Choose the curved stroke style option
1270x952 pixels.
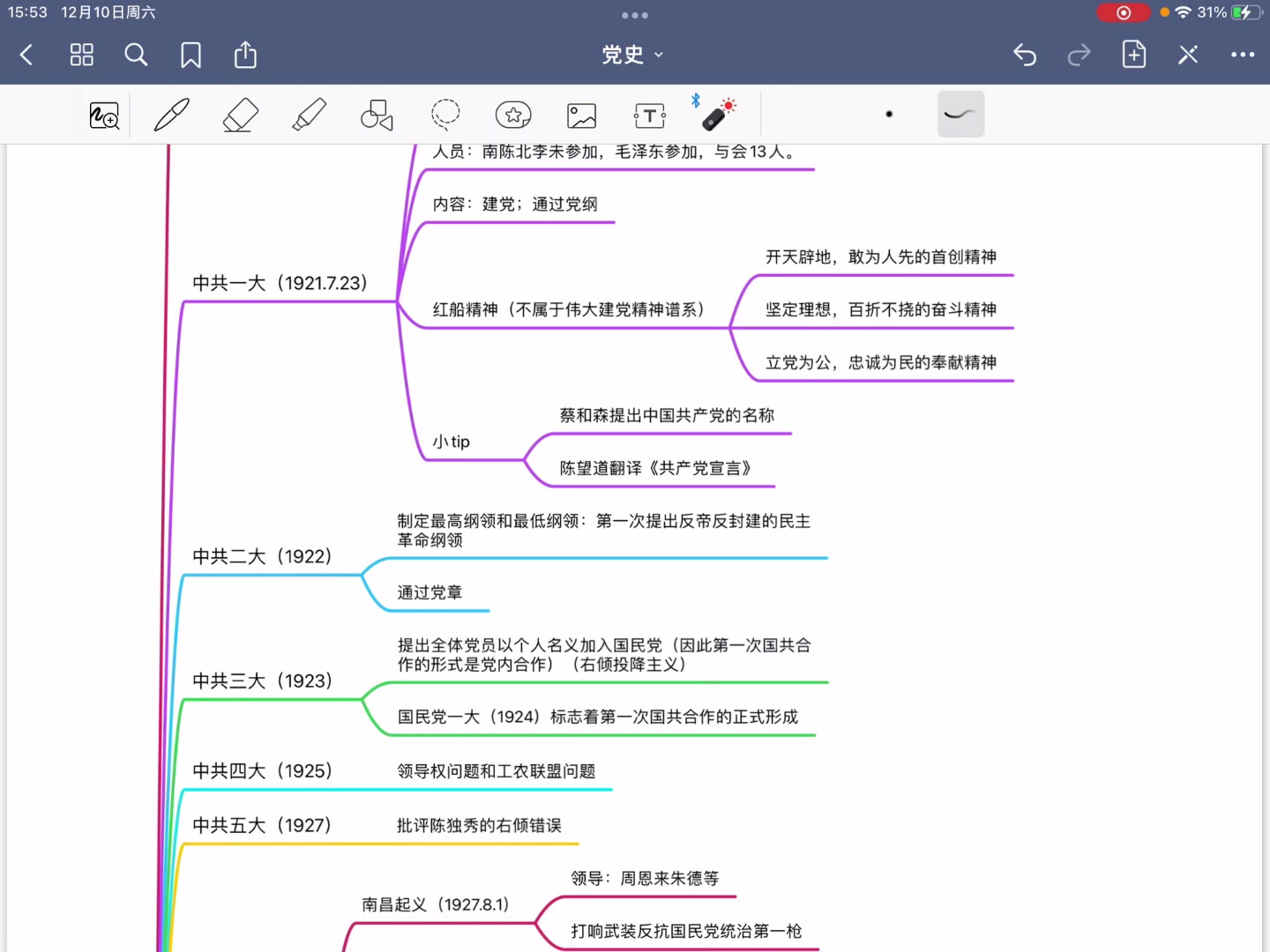coord(960,114)
